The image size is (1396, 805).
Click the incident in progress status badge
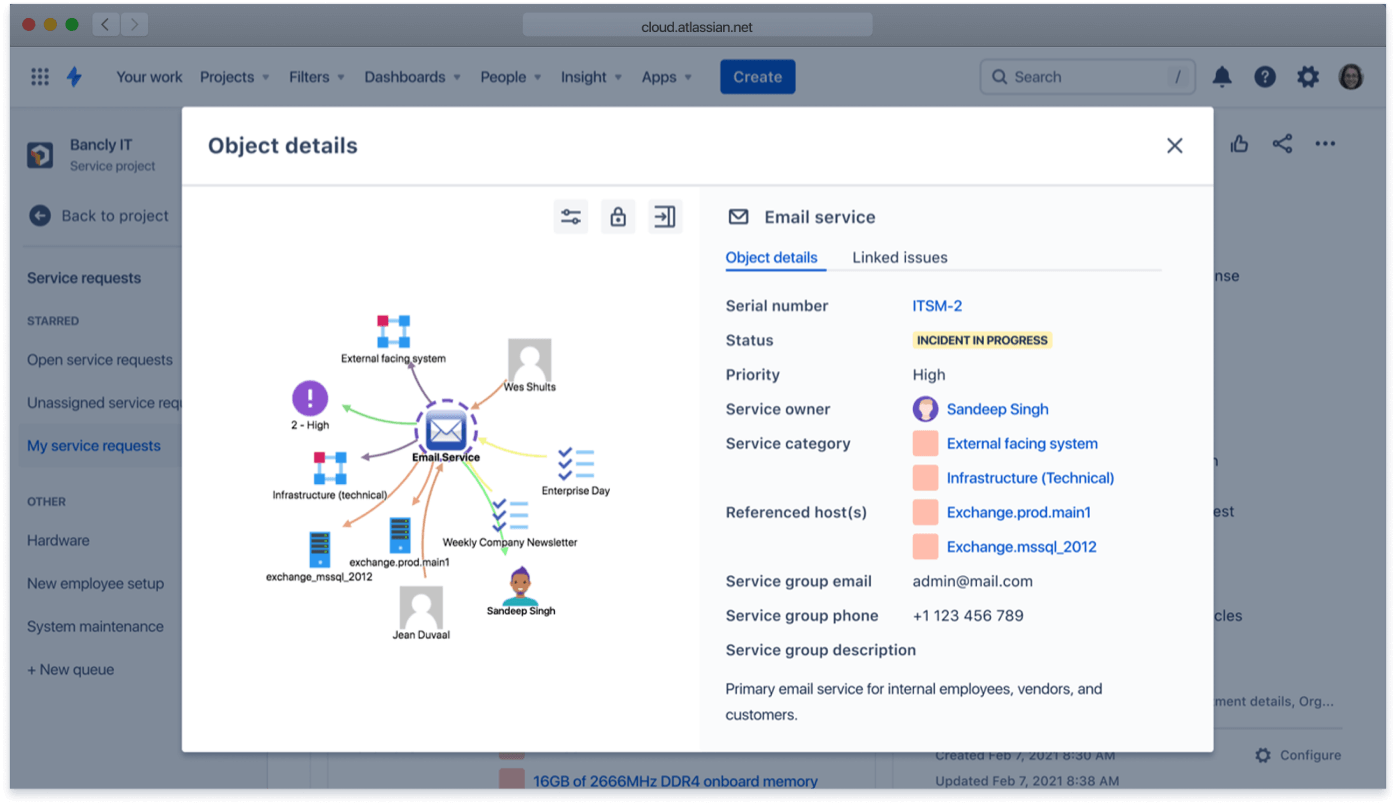pos(981,340)
